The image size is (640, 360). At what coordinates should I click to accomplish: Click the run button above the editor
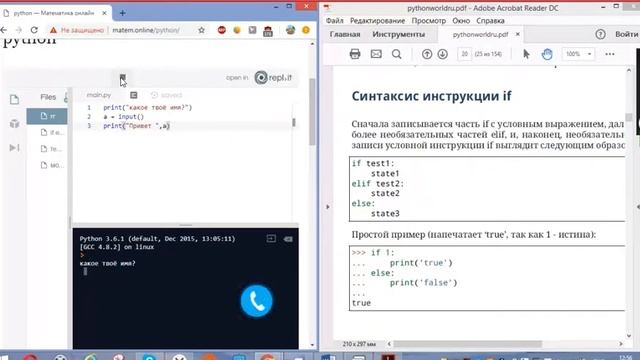click(122, 77)
